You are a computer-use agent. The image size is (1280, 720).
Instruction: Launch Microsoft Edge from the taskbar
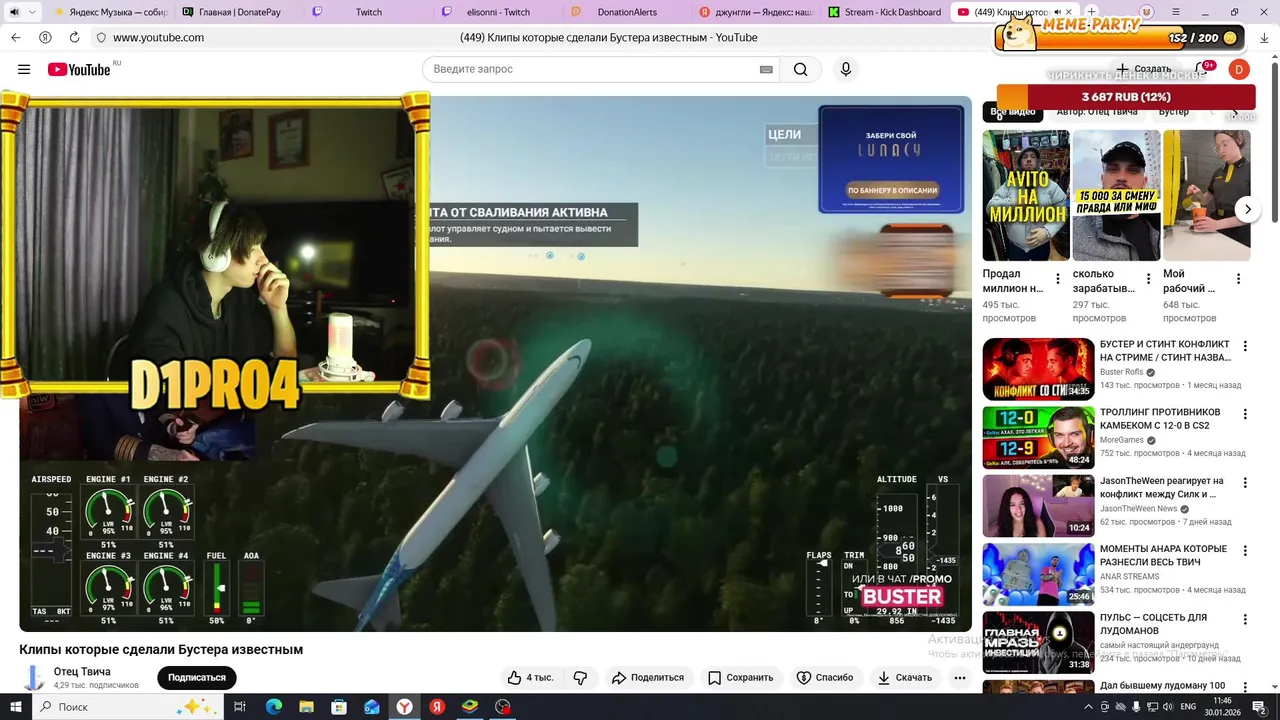[274, 707]
